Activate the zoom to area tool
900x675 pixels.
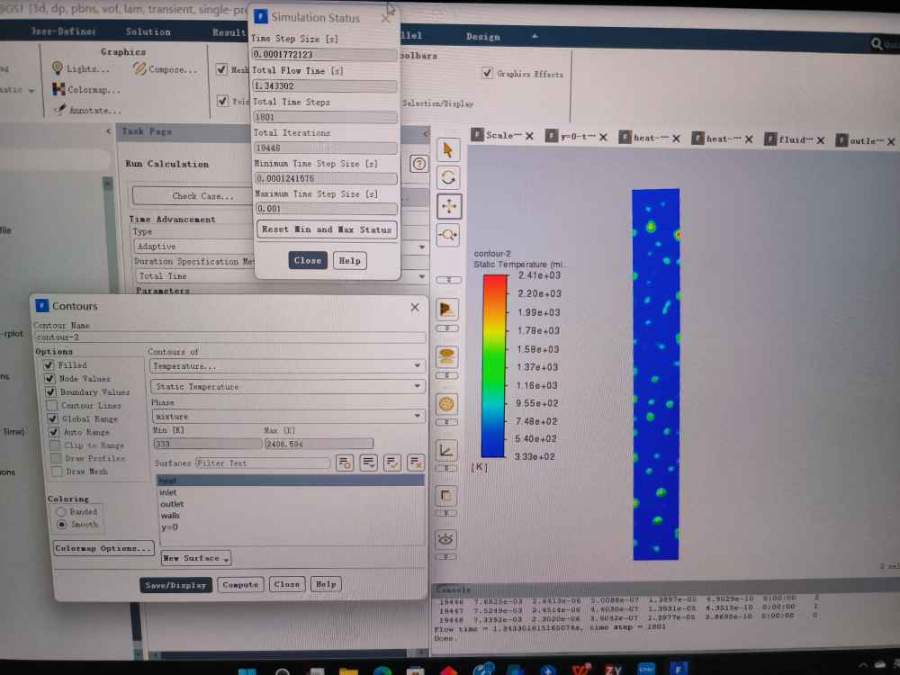[448, 235]
